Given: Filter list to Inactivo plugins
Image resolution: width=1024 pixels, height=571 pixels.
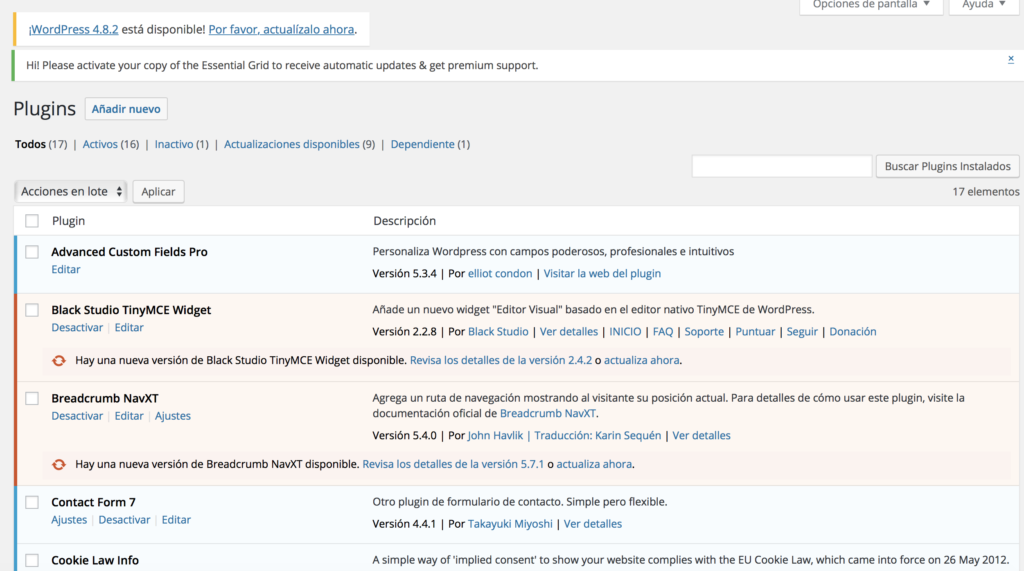Looking at the screenshot, I should tap(174, 144).
